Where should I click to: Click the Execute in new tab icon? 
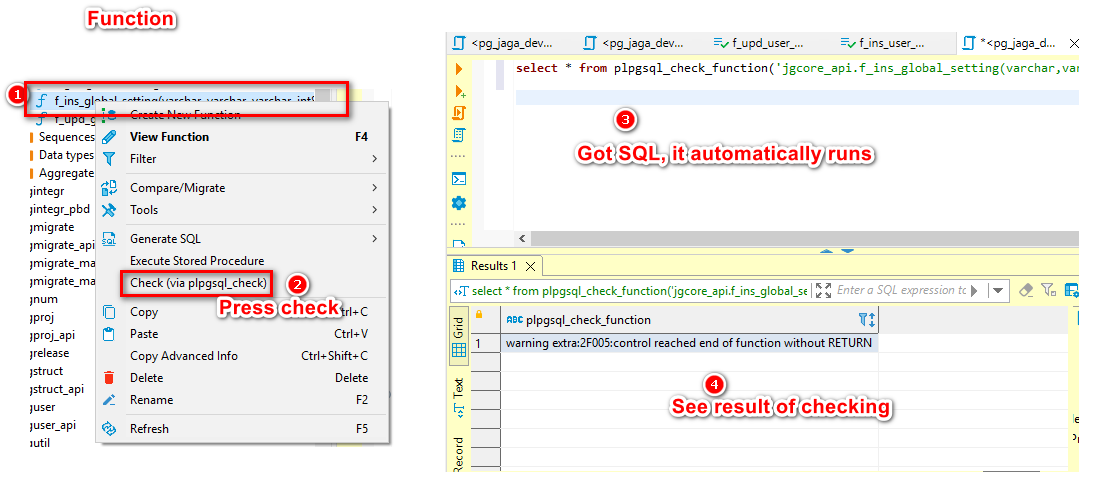pos(459,91)
